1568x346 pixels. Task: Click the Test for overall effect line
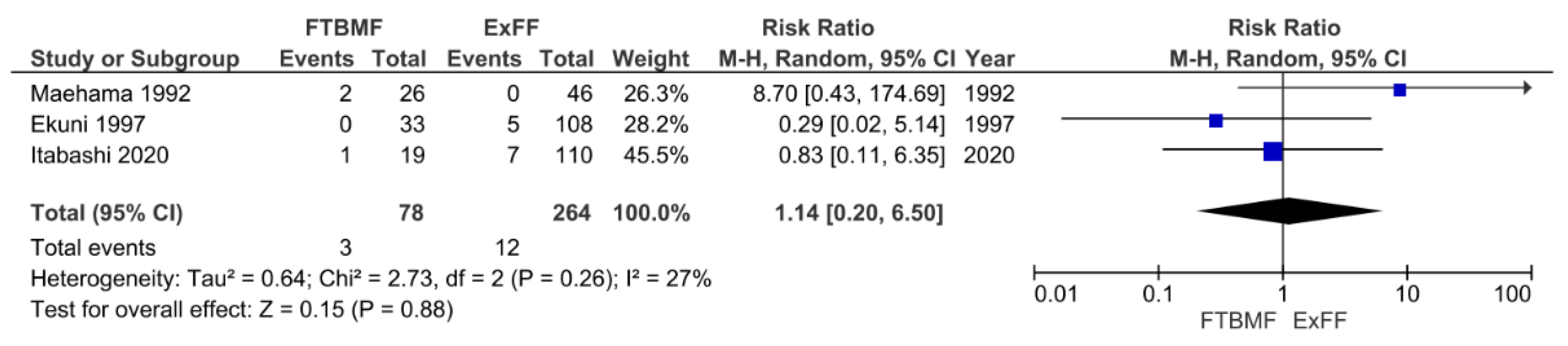242,309
